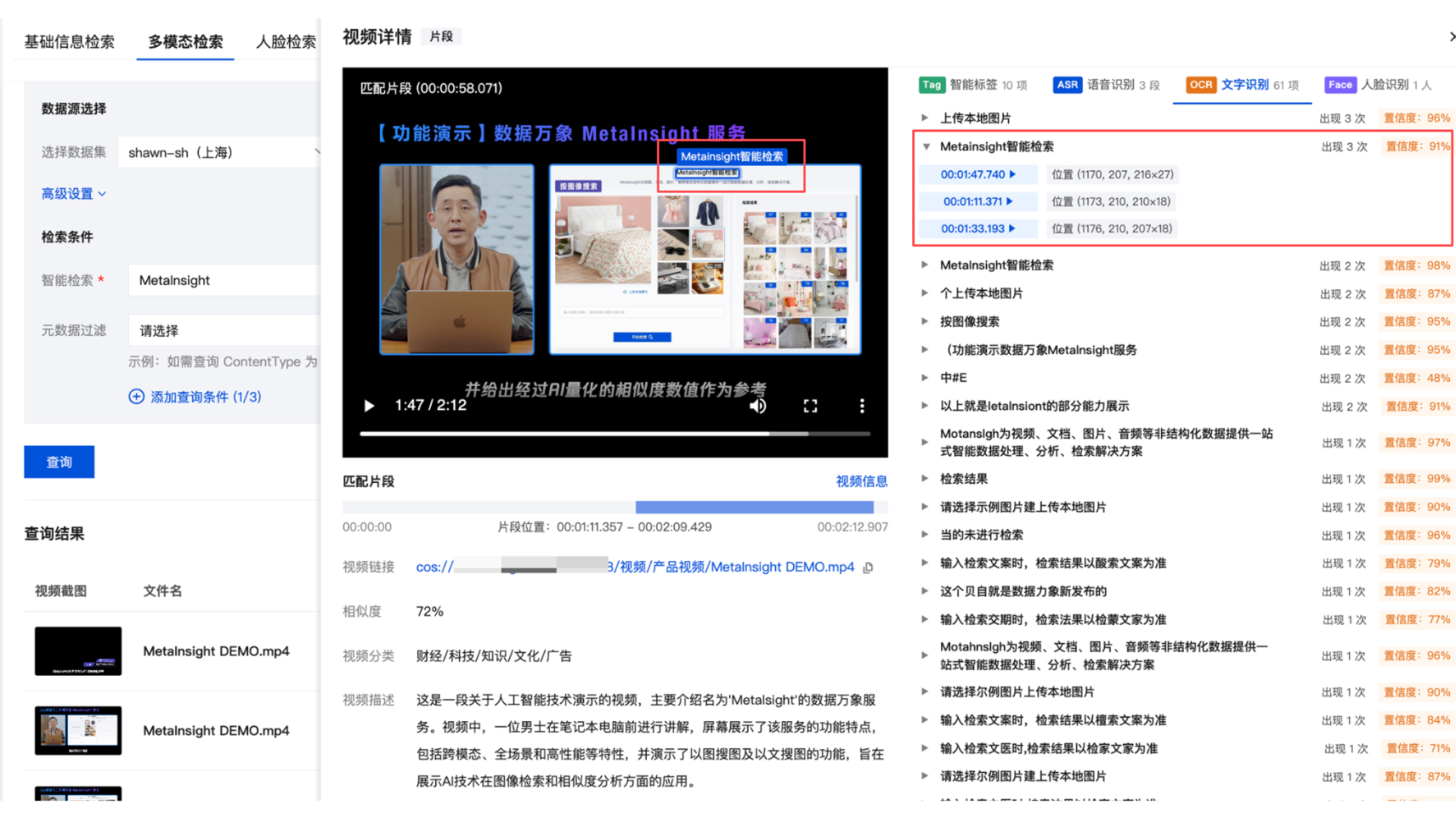The width and height of the screenshot is (1456, 819).
Task: Click the 位置 (1176, 210, 207×18) value
Action: pos(1112,228)
